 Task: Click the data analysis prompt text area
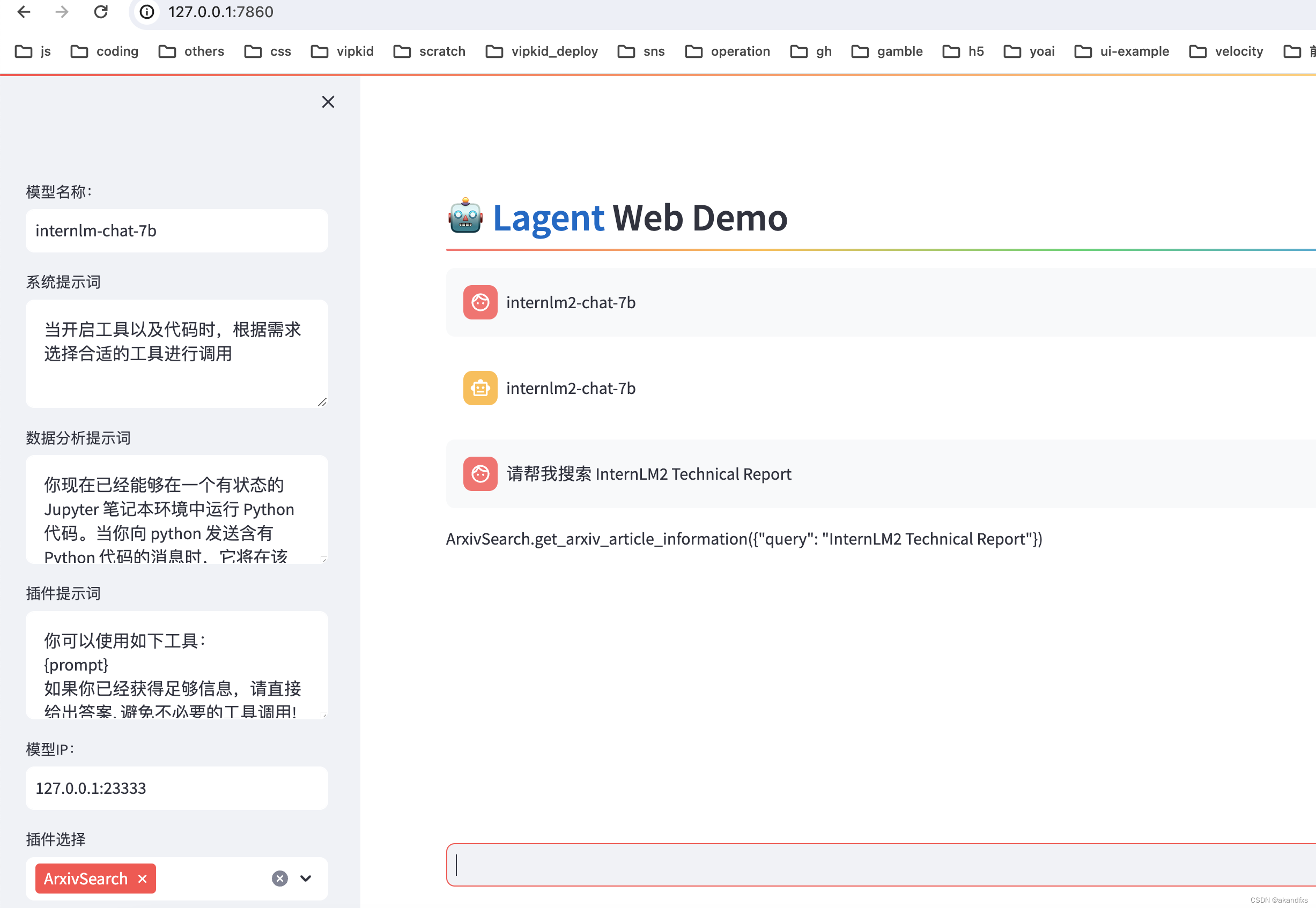176,509
